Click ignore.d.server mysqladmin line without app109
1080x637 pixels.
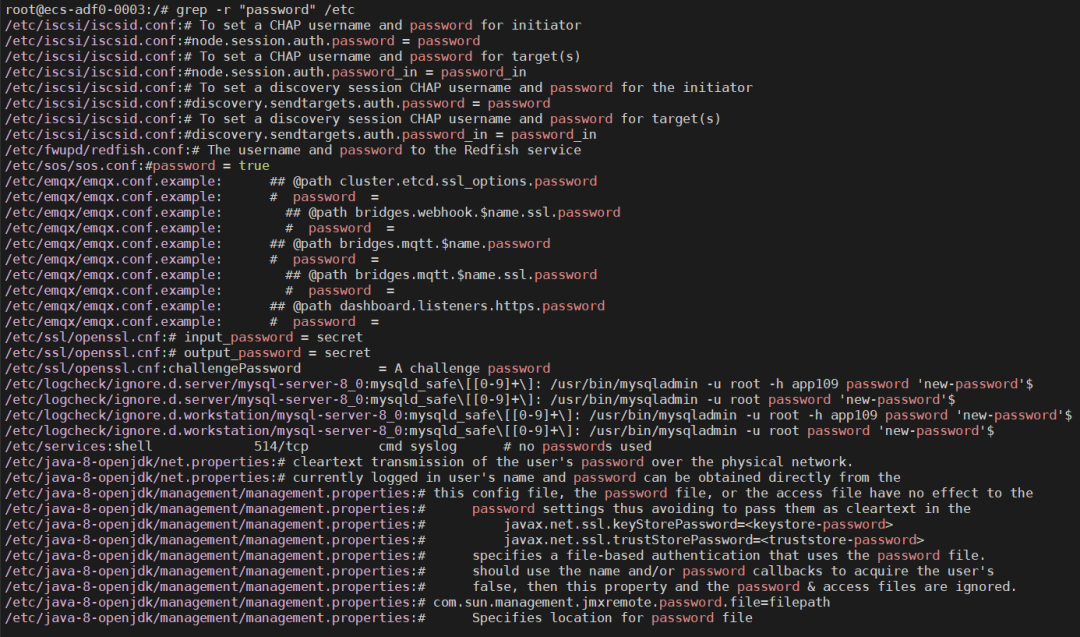[x=480, y=399]
